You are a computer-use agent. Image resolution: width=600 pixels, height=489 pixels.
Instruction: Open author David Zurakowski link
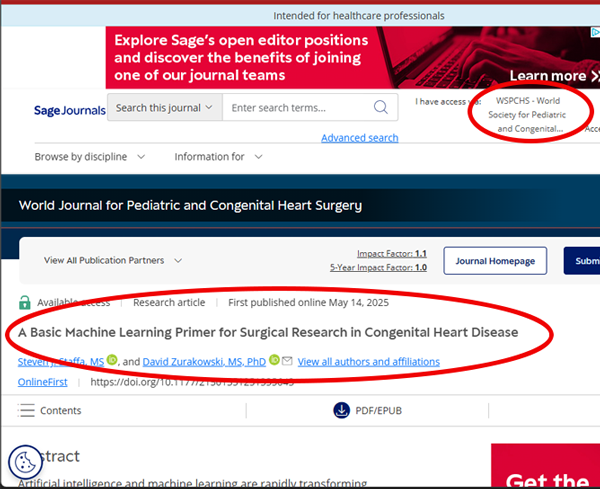tap(204, 362)
